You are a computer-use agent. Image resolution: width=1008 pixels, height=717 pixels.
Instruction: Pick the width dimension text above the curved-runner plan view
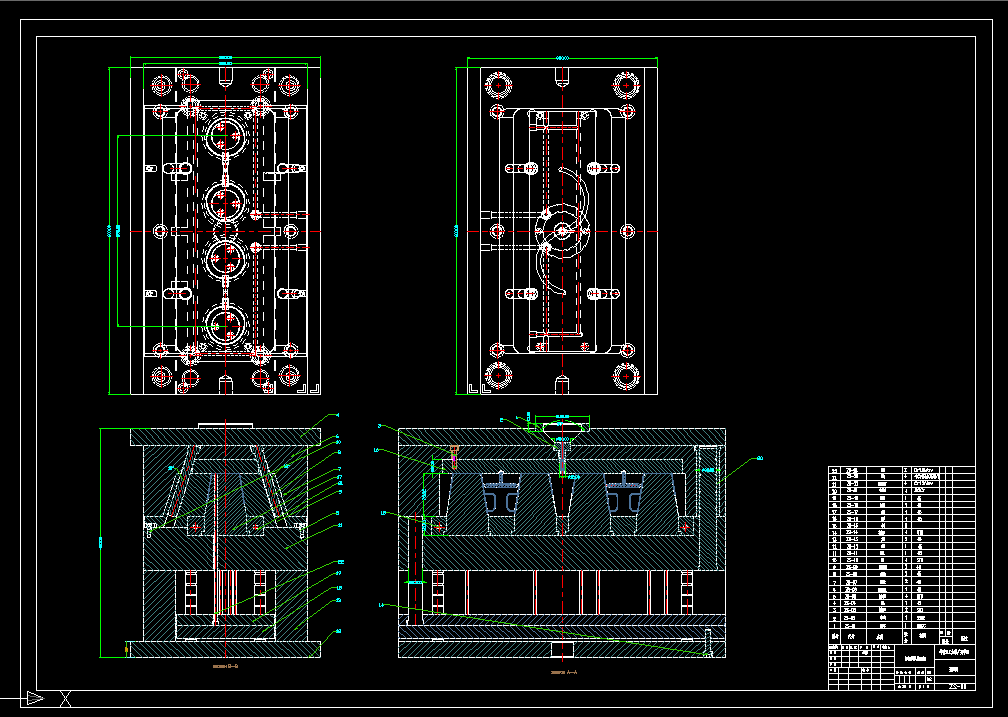[562, 58]
